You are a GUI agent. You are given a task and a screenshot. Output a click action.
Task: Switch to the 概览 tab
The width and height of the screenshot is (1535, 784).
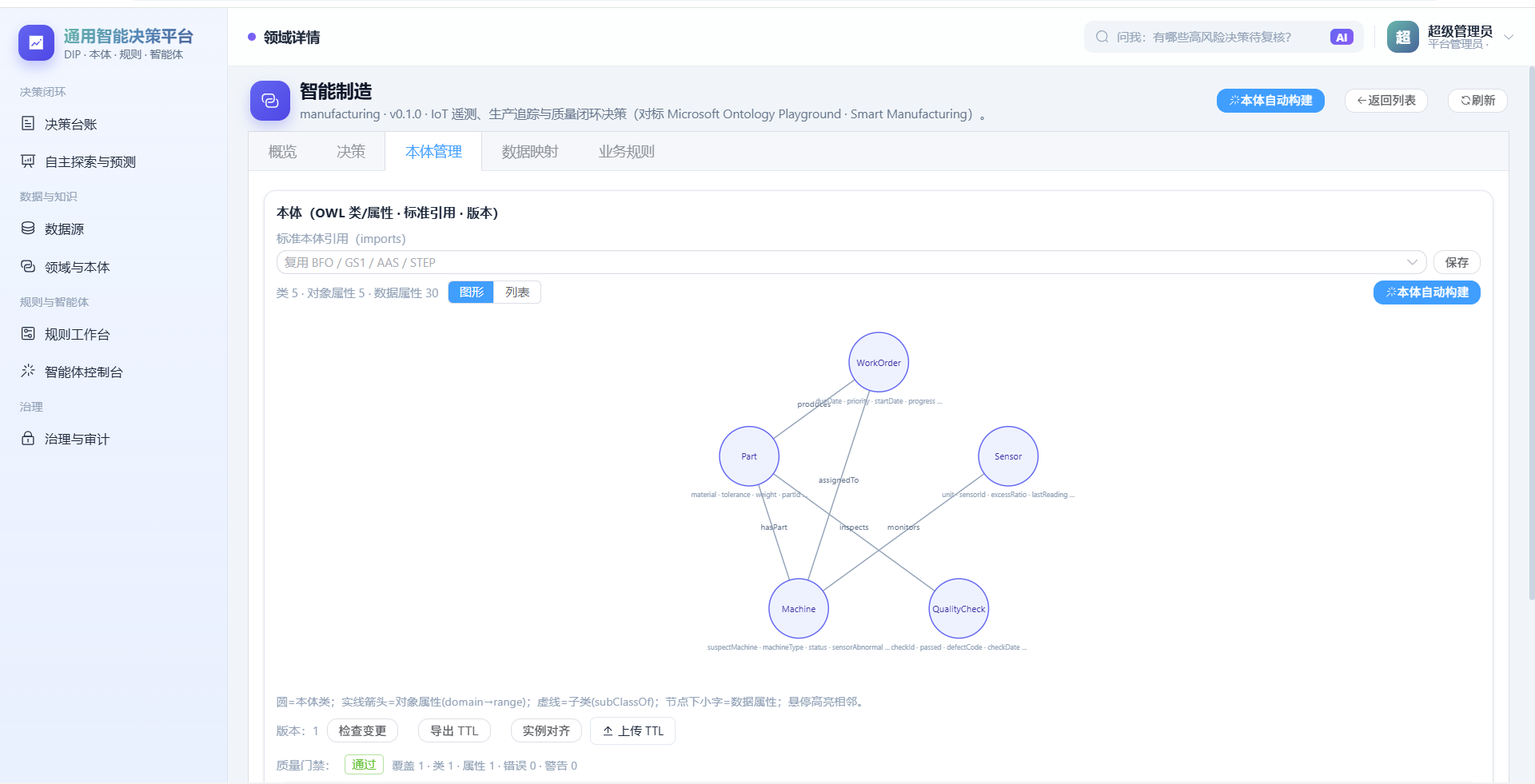click(x=282, y=152)
